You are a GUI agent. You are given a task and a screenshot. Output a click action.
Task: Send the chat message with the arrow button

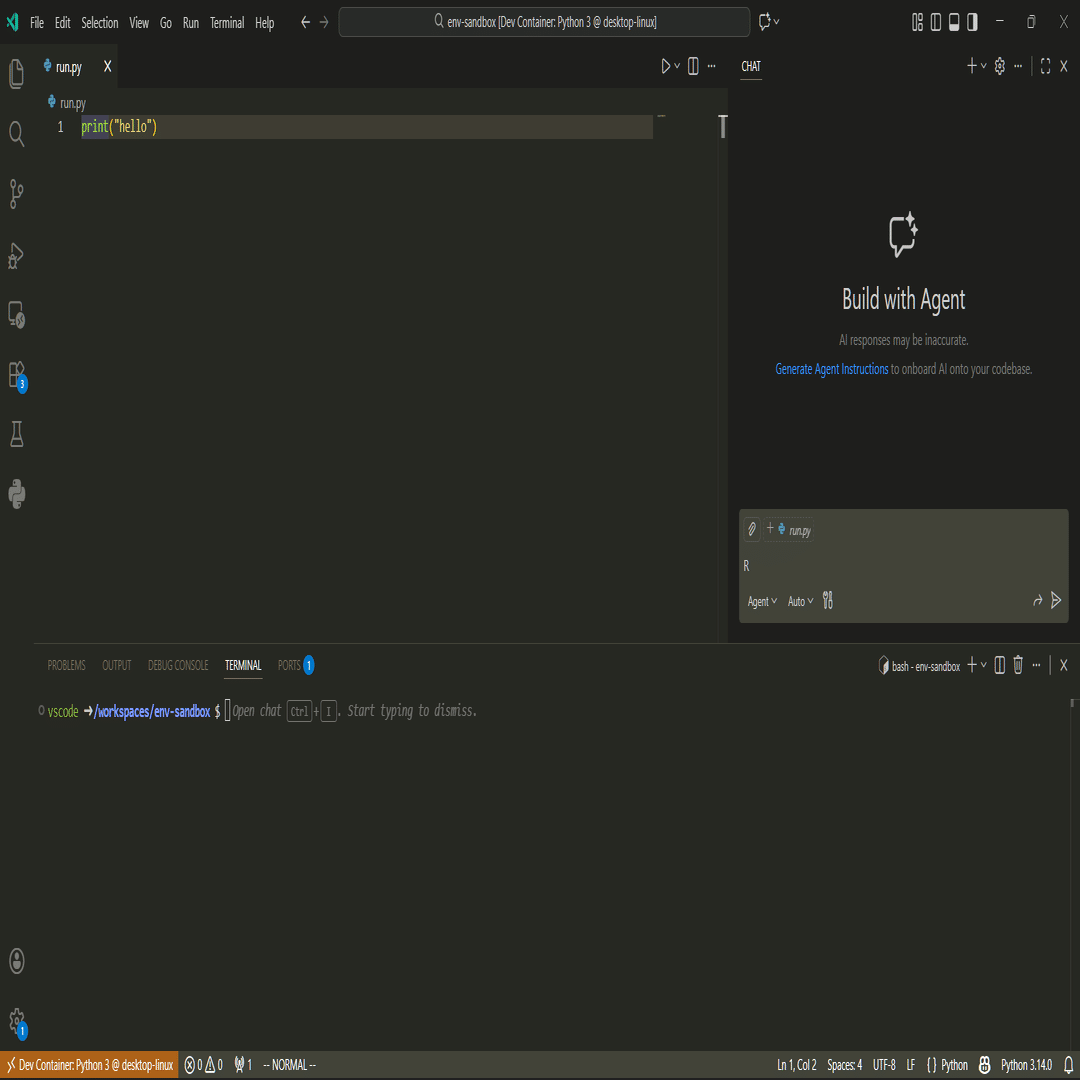click(x=1056, y=600)
